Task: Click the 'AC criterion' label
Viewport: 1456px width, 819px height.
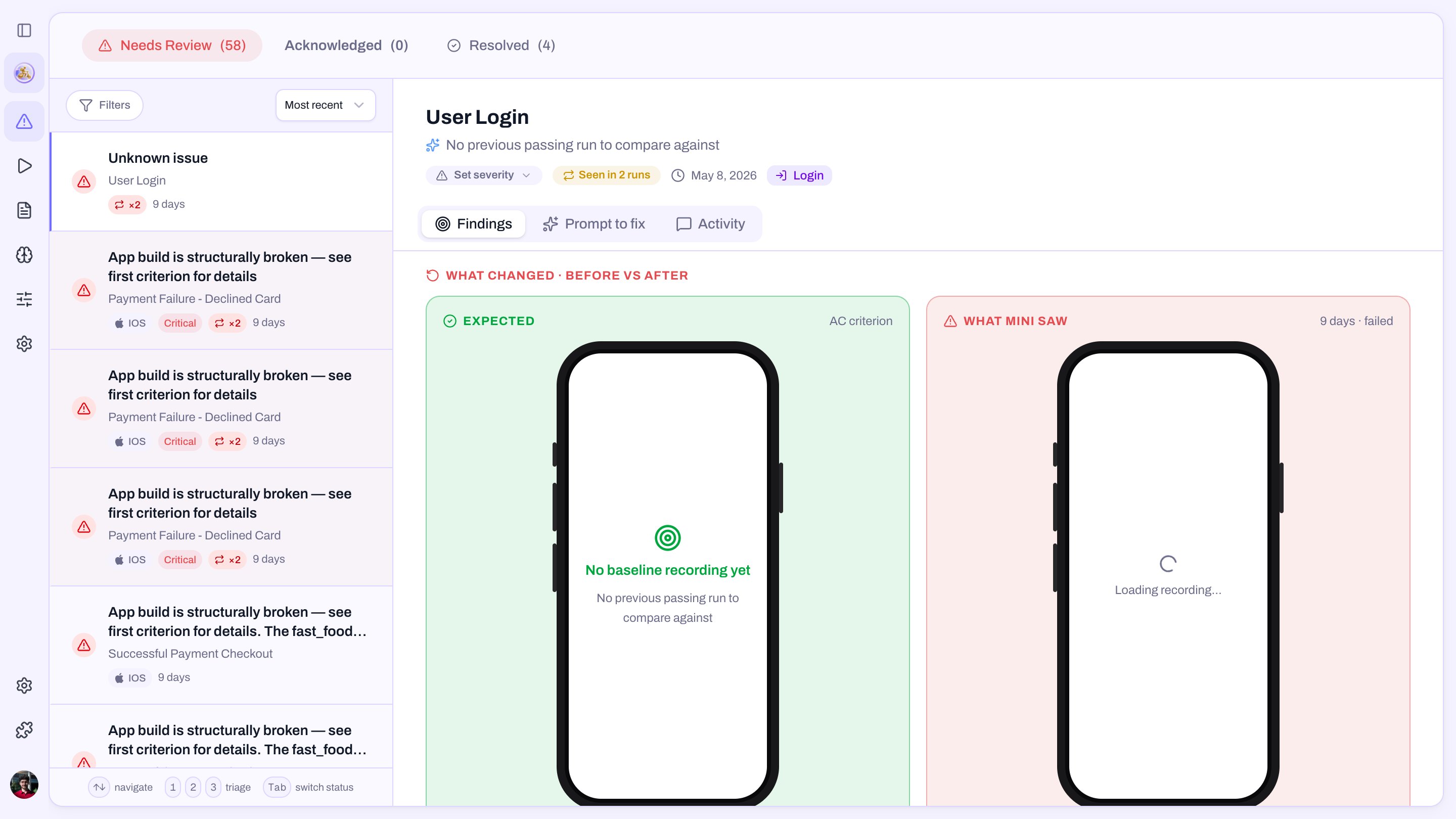Action: point(861,321)
